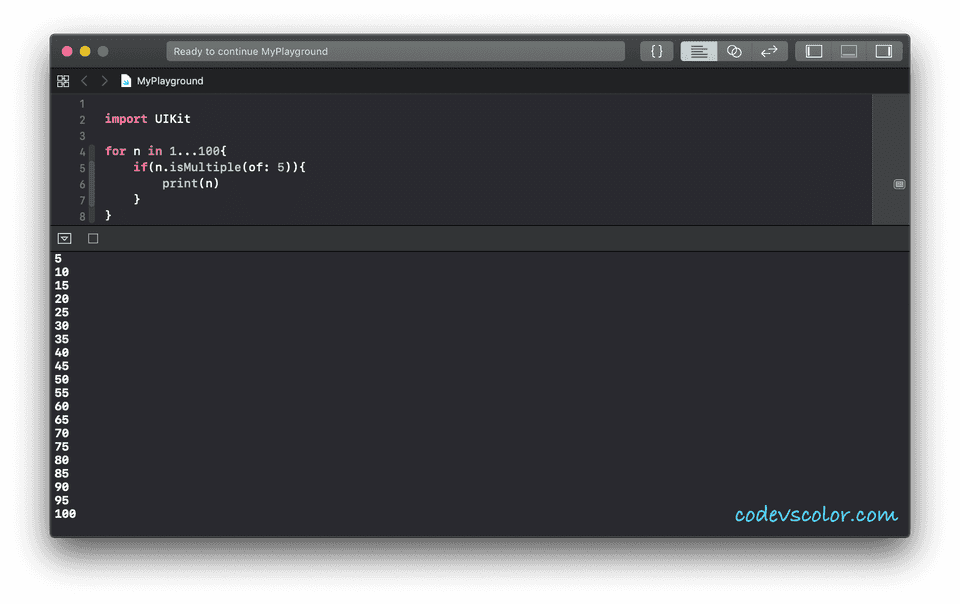Click the Ready to continue MyPlayground status field
This screenshot has width=960, height=604.
pos(396,51)
